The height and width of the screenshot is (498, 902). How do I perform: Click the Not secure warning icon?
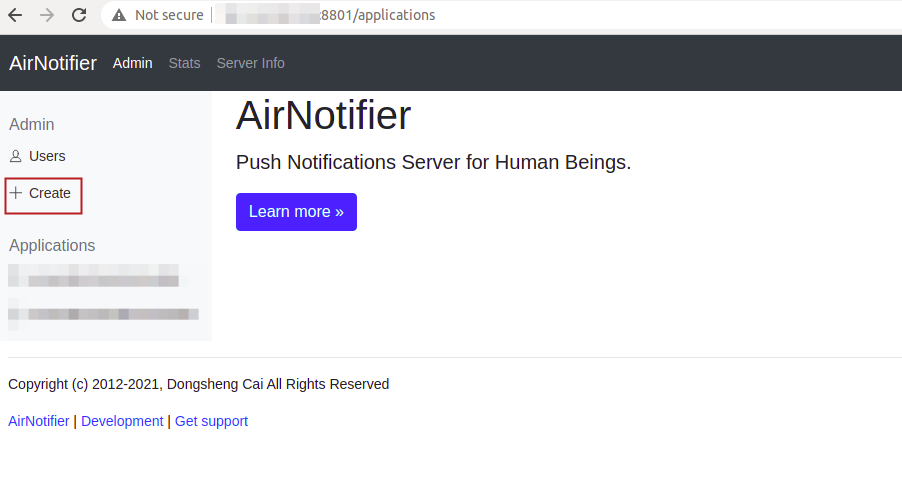[x=119, y=15]
